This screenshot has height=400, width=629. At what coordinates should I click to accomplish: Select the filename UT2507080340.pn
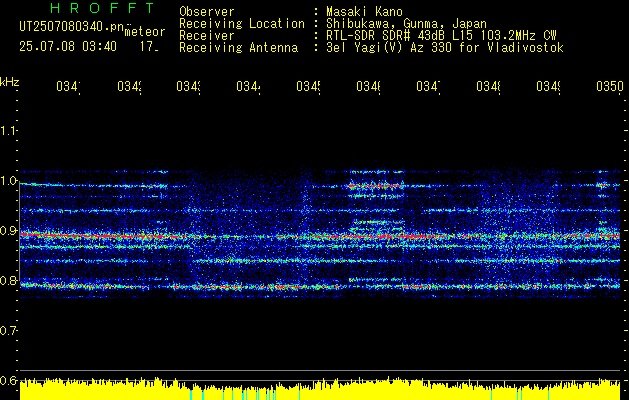click(x=71, y=27)
